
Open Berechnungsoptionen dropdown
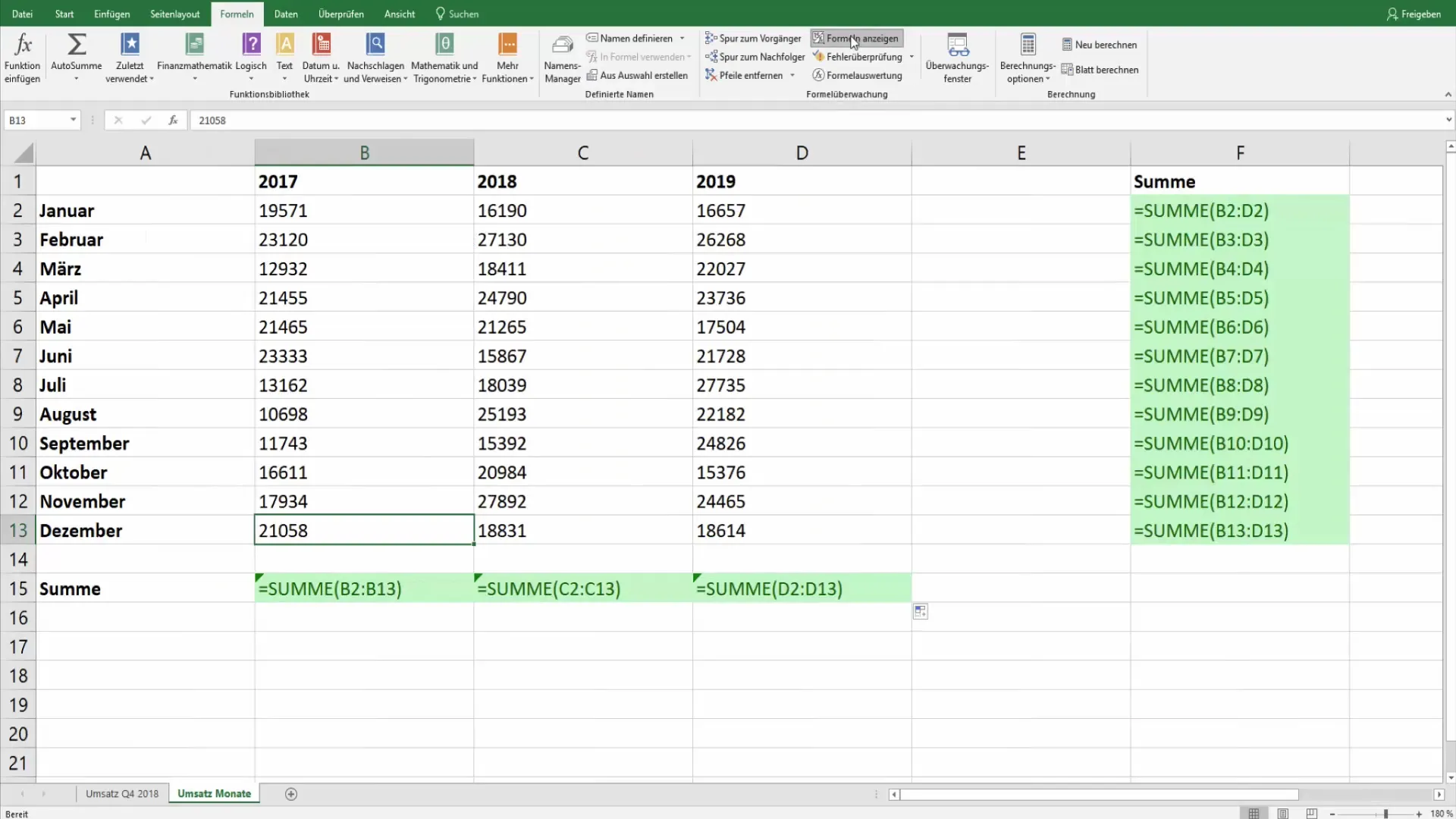coord(1028,59)
